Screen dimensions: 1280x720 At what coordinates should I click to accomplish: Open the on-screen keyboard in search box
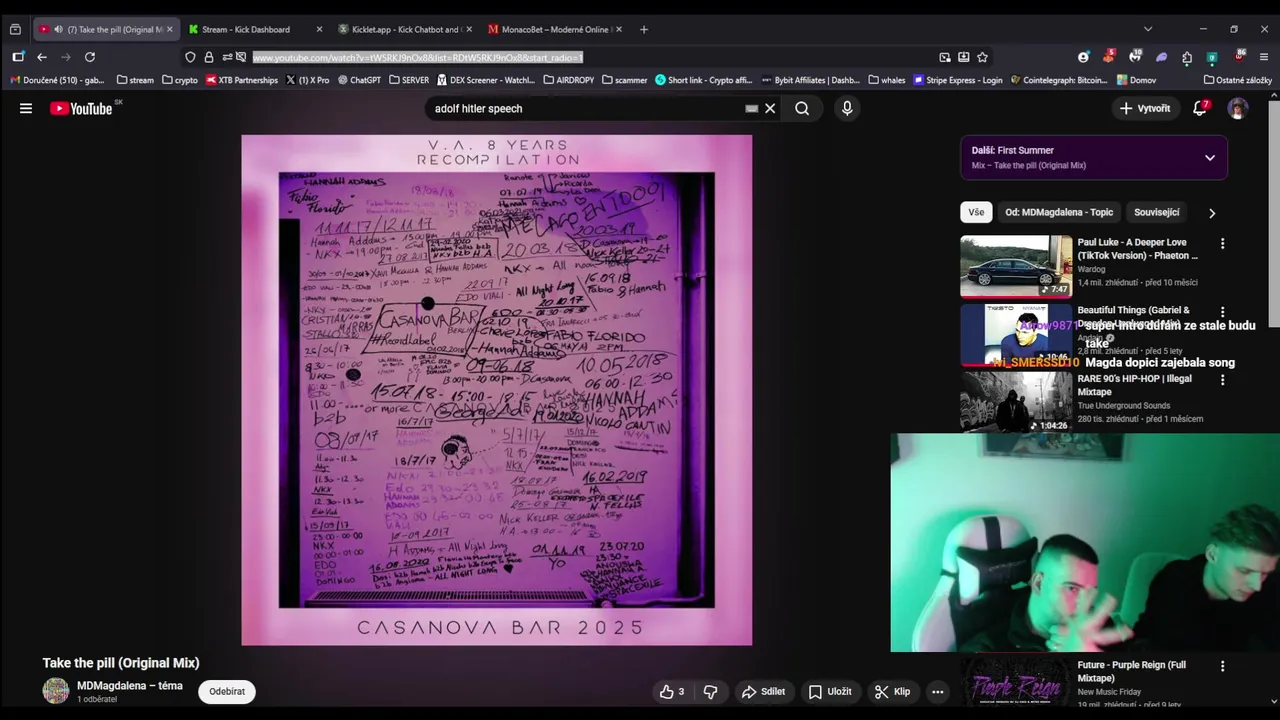[x=751, y=108]
